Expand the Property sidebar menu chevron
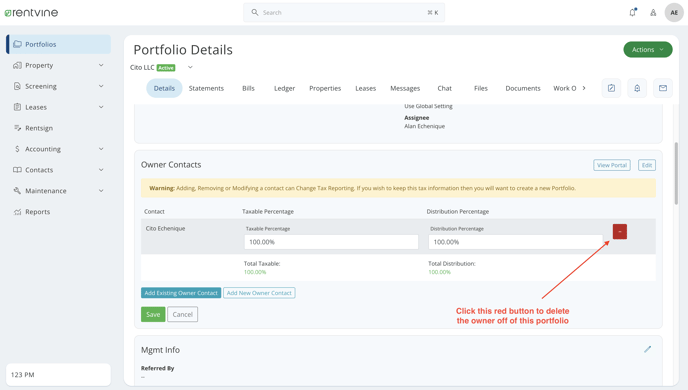 [x=101, y=65]
